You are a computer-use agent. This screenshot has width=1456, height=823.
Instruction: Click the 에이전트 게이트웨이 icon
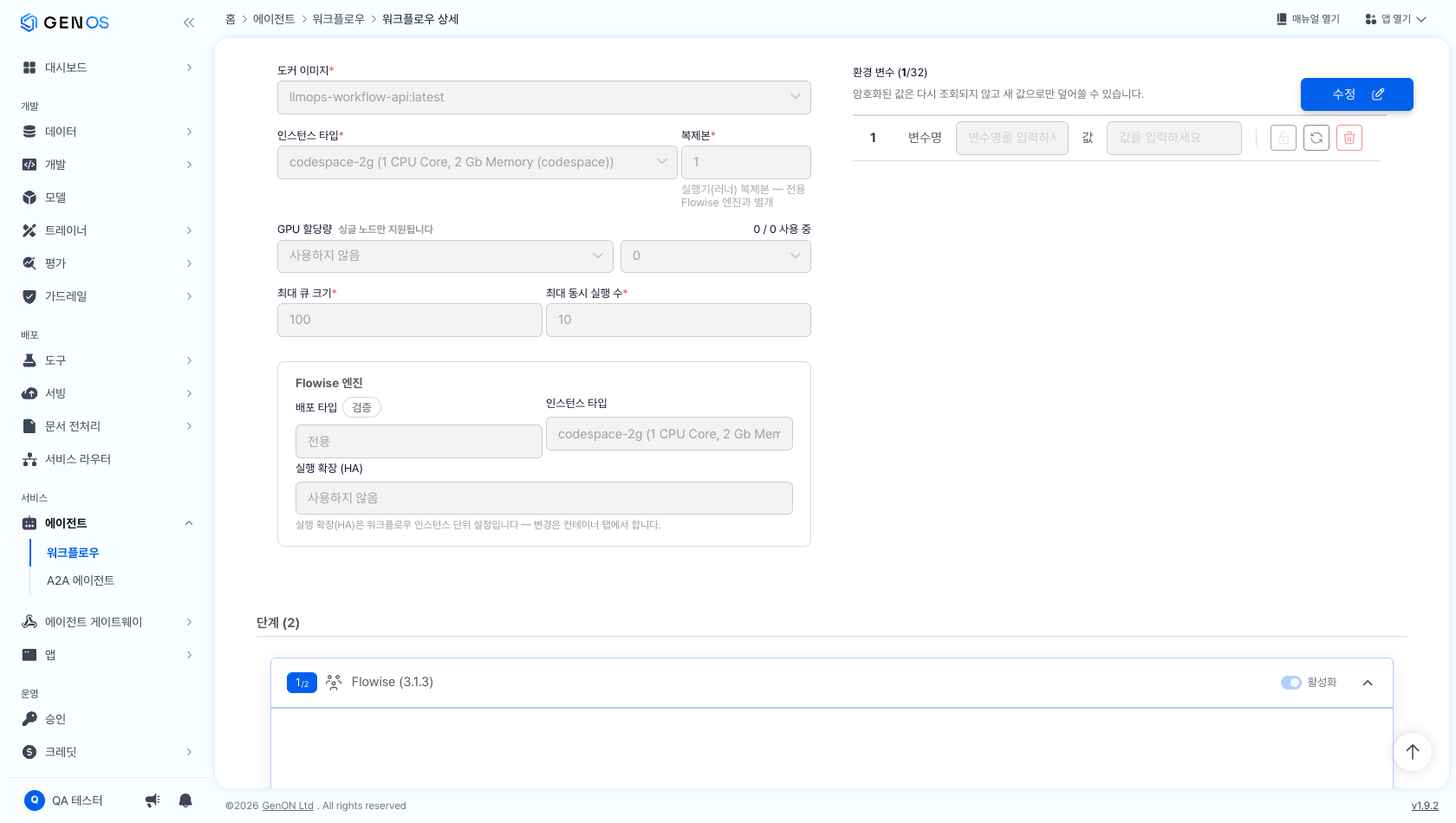29,622
